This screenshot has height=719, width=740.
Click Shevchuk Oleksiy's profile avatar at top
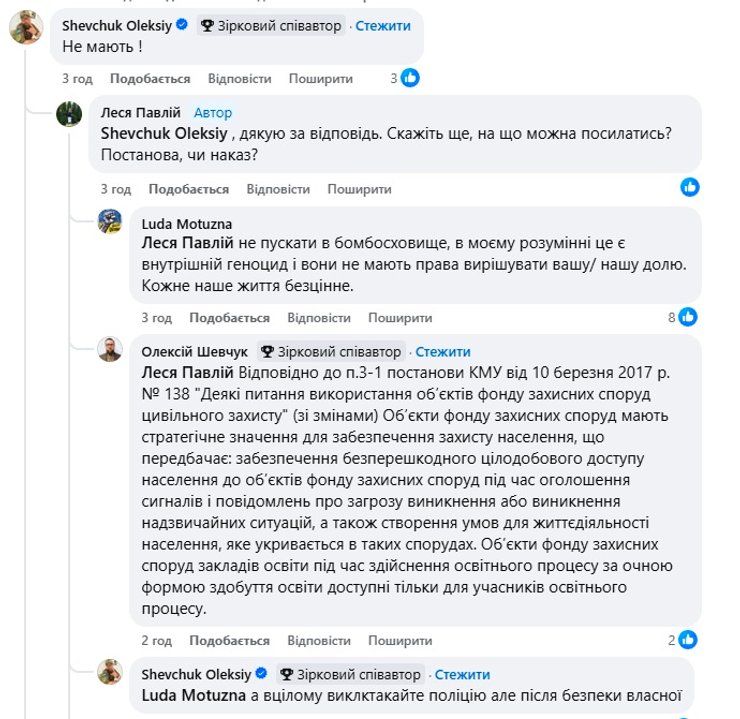click(x=26, y=29)
